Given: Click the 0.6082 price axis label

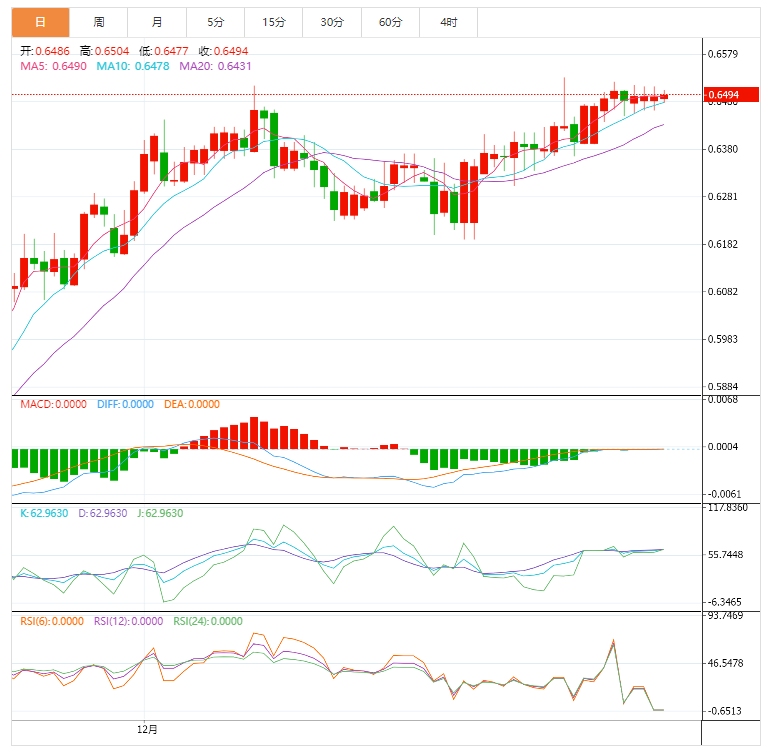Looking at the screenshot, I should tap(723, 292).
